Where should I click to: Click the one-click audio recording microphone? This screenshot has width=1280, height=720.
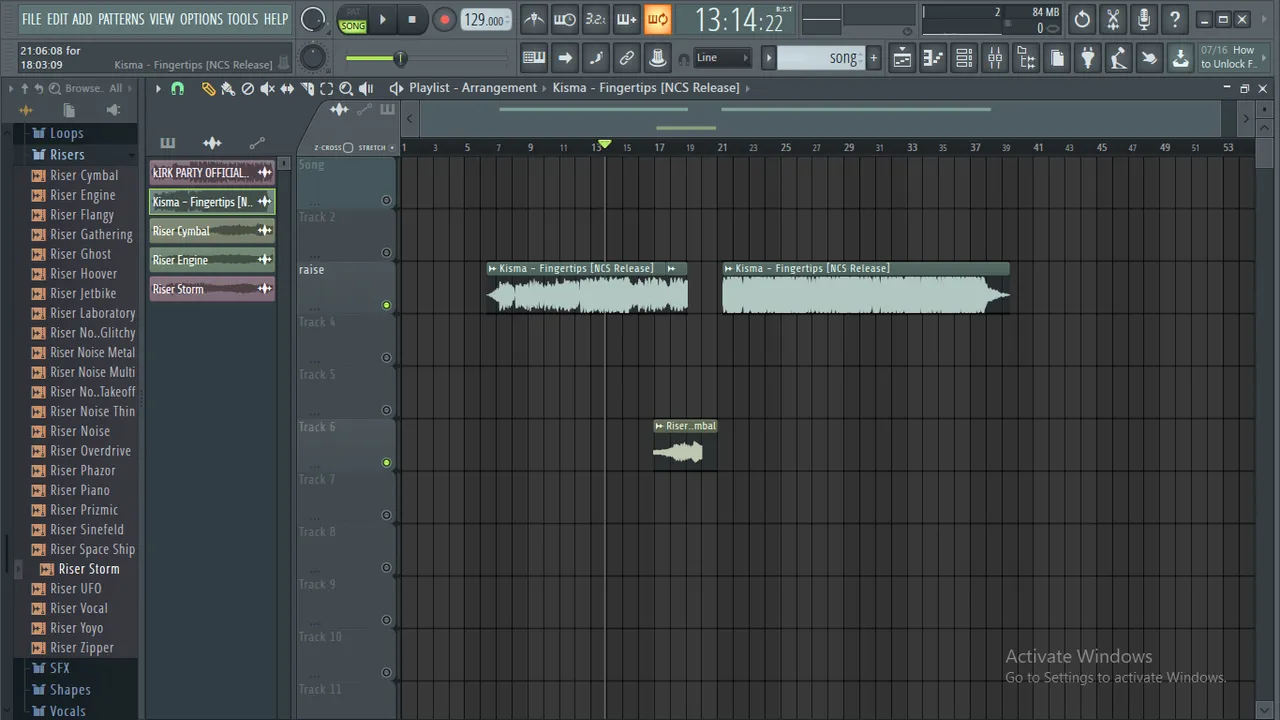point(1144,19)
